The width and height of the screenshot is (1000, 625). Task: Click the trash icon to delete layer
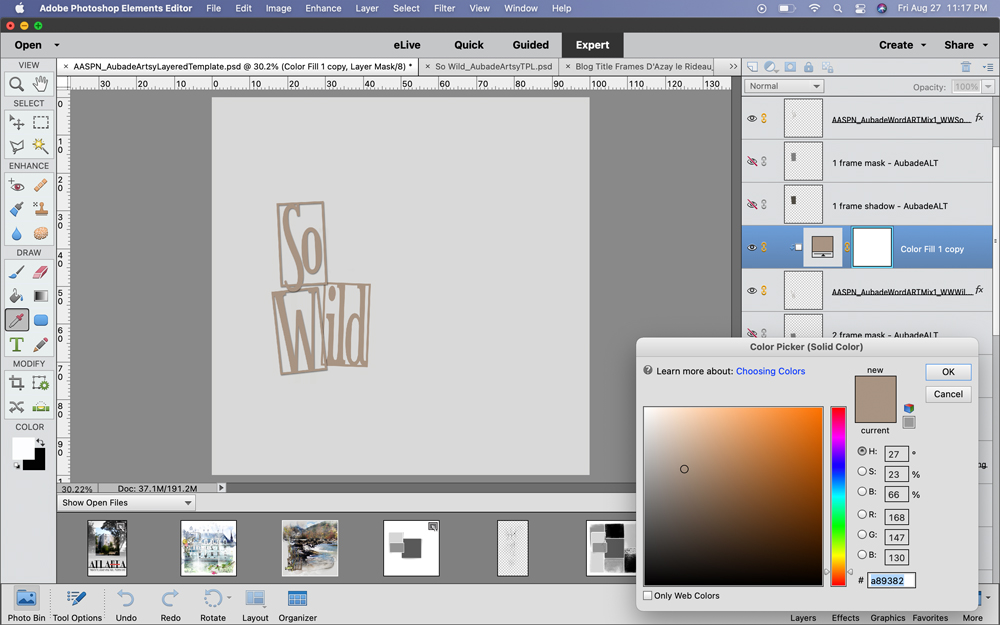pyautogui.click(x=966, y=67)
